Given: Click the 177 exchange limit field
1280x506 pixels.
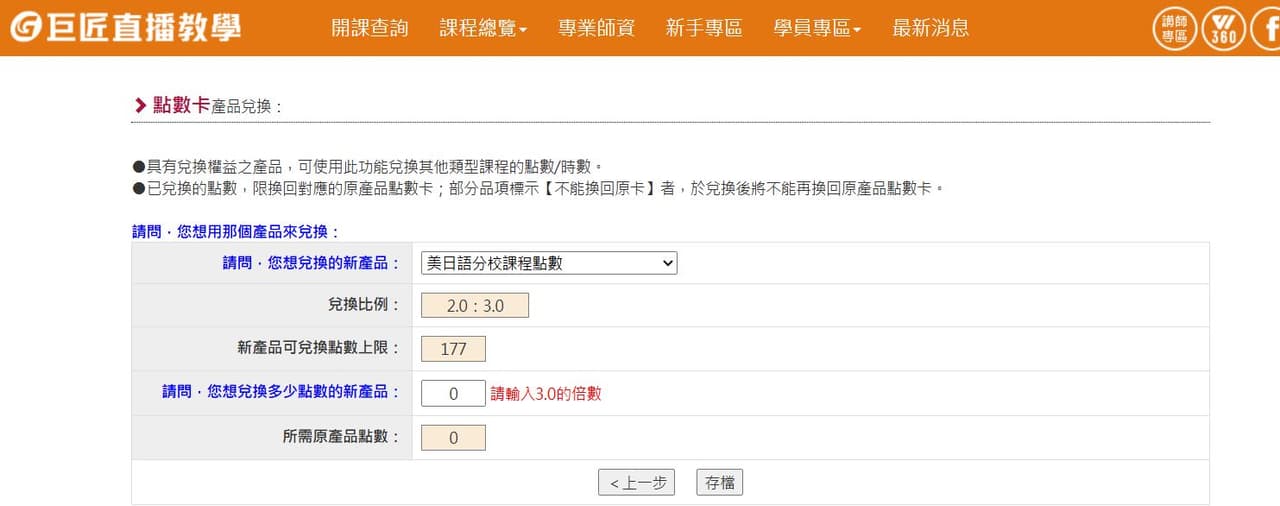Looking at the screenshot, I should (x=453, y=349).
